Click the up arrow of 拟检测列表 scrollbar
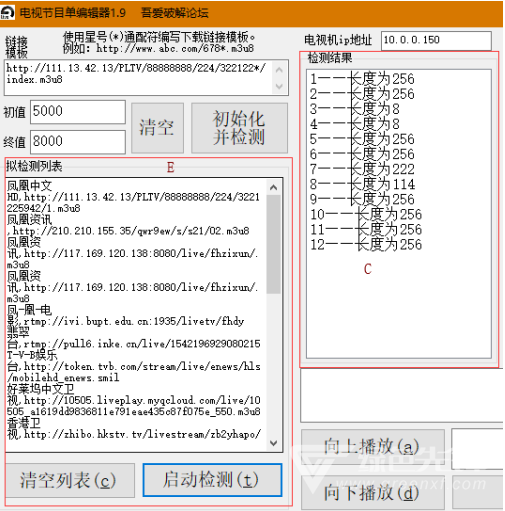 (x=274, y=187)
